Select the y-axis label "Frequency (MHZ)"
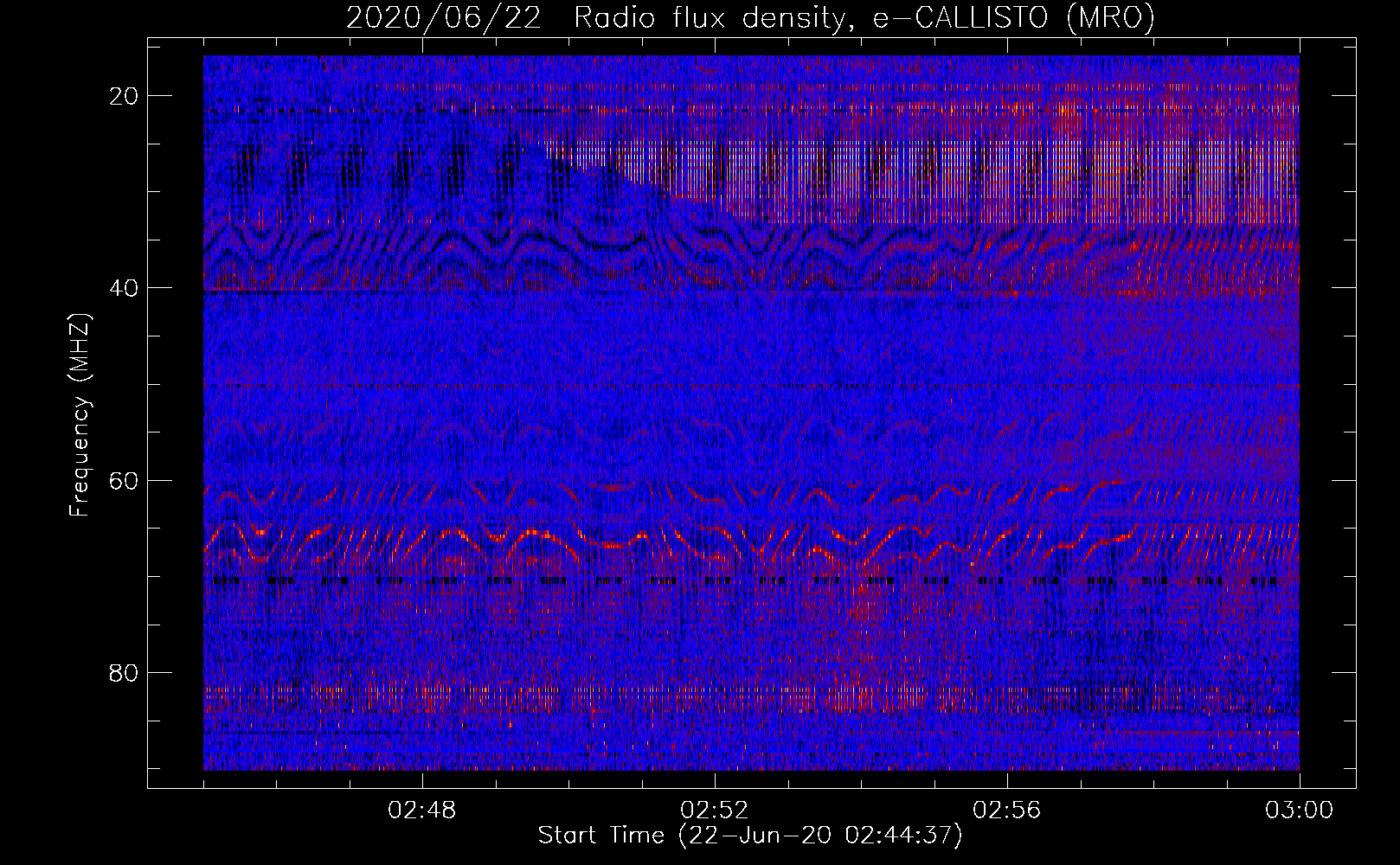Image resolution: width=1400 pixels, height=865 pixels. (x=80, y=415)
